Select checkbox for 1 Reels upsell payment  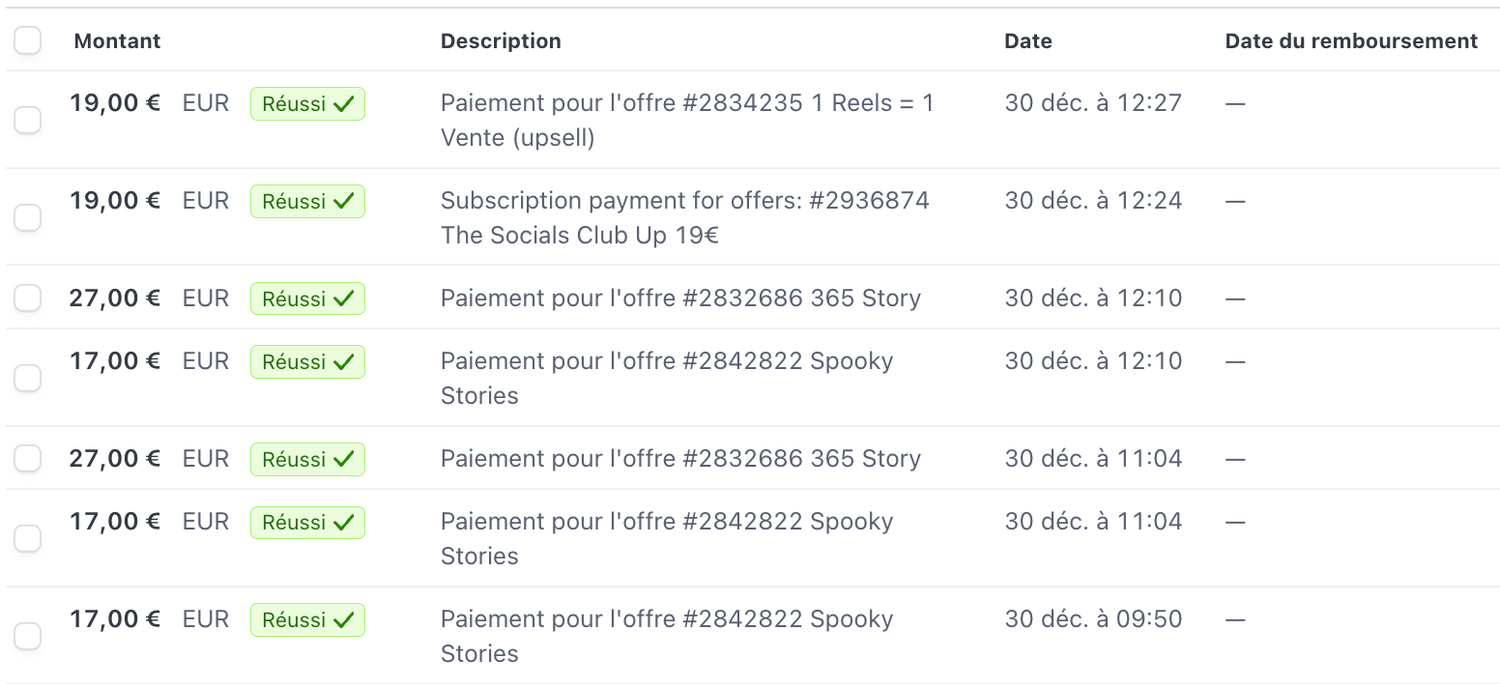click(x=27, y=120)
